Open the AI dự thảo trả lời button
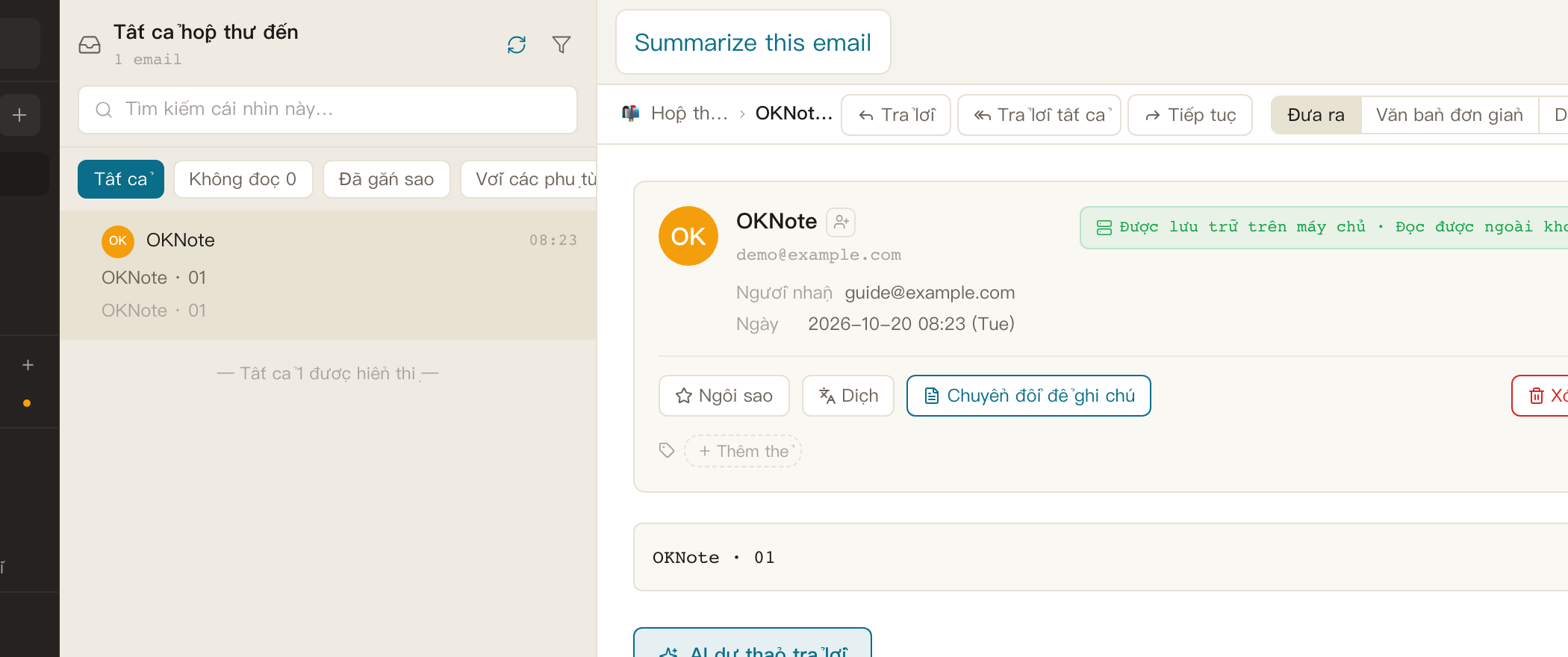 click(753, 644)
